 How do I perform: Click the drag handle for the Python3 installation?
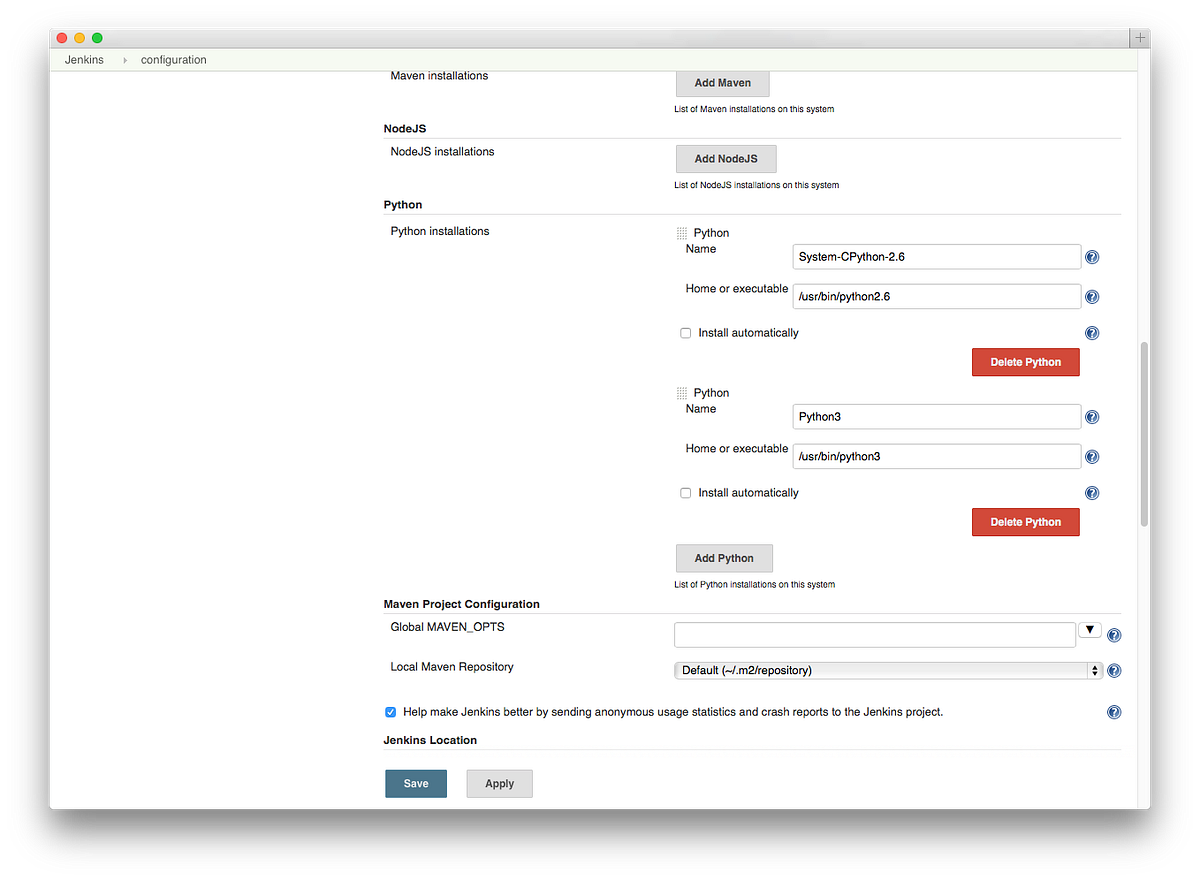[x=682, y=392]
